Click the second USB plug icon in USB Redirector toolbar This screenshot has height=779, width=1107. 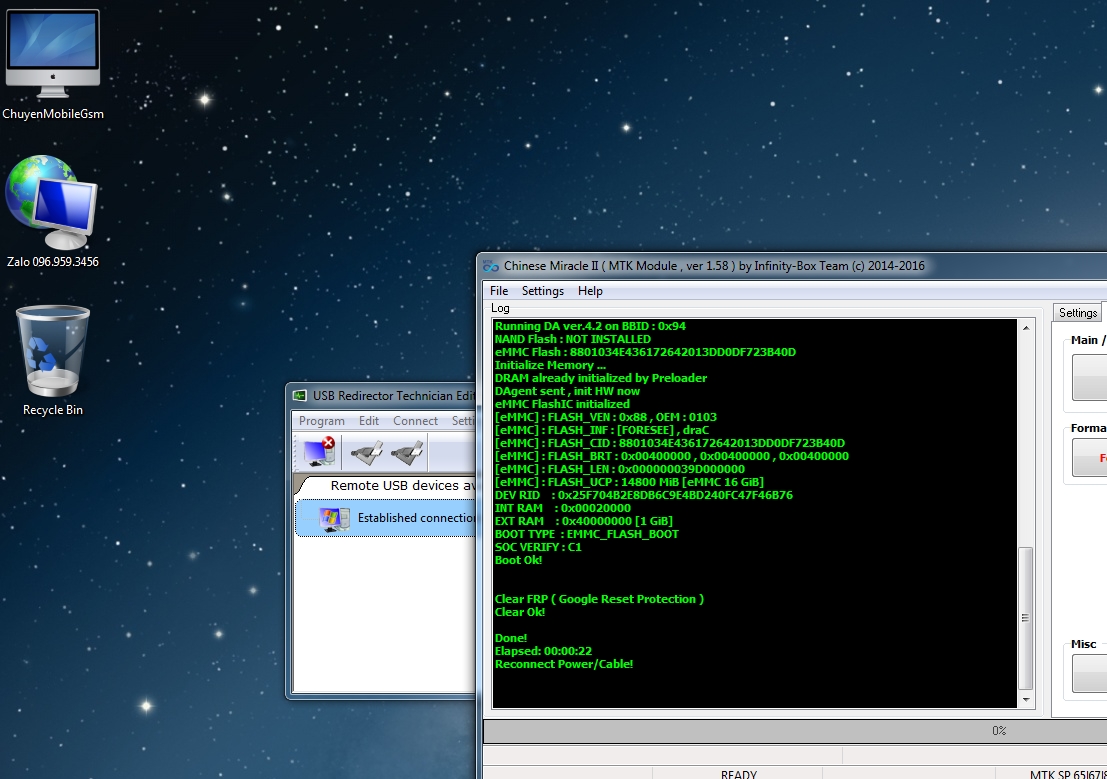click(x=407, y=452)
